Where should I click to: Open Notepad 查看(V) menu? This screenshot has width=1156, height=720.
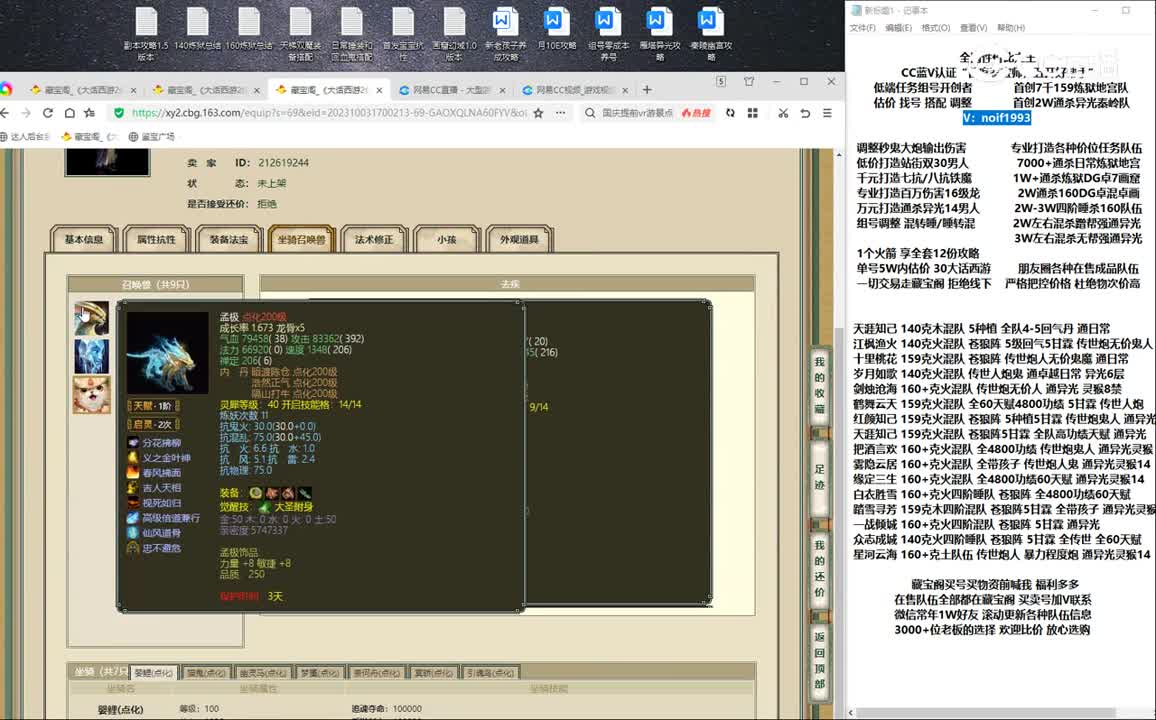coord(973,28)
